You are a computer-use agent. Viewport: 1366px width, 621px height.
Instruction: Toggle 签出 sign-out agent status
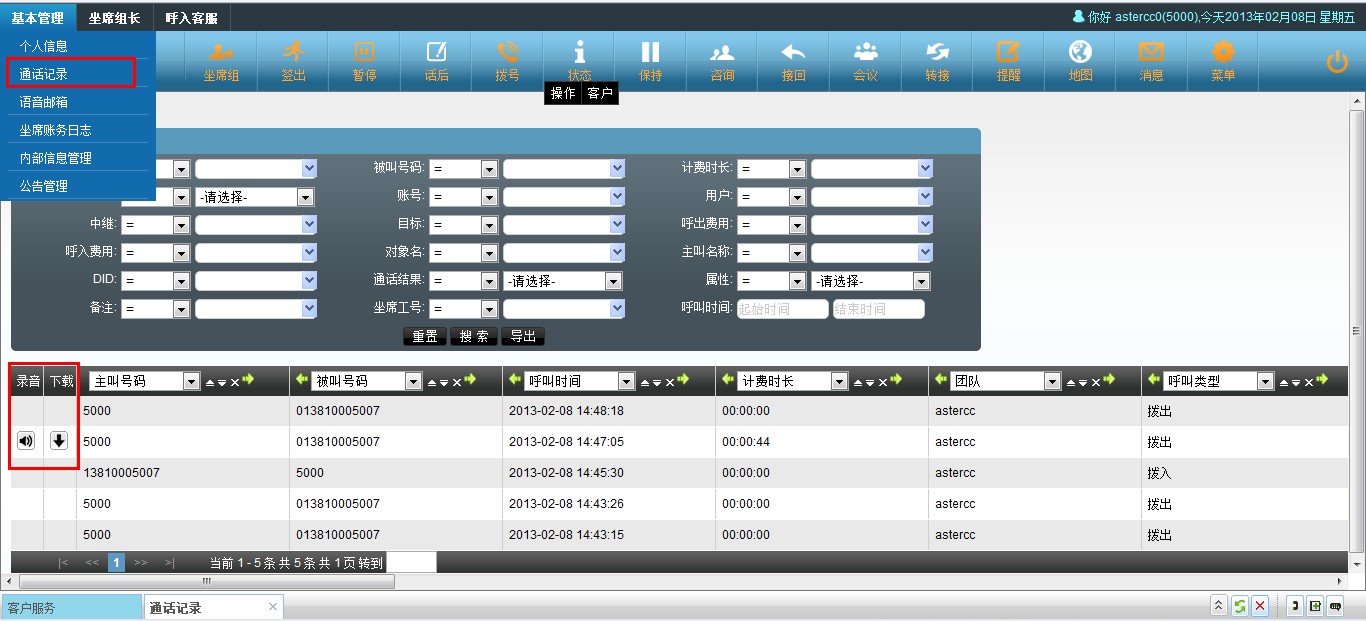tap(293, 61)
